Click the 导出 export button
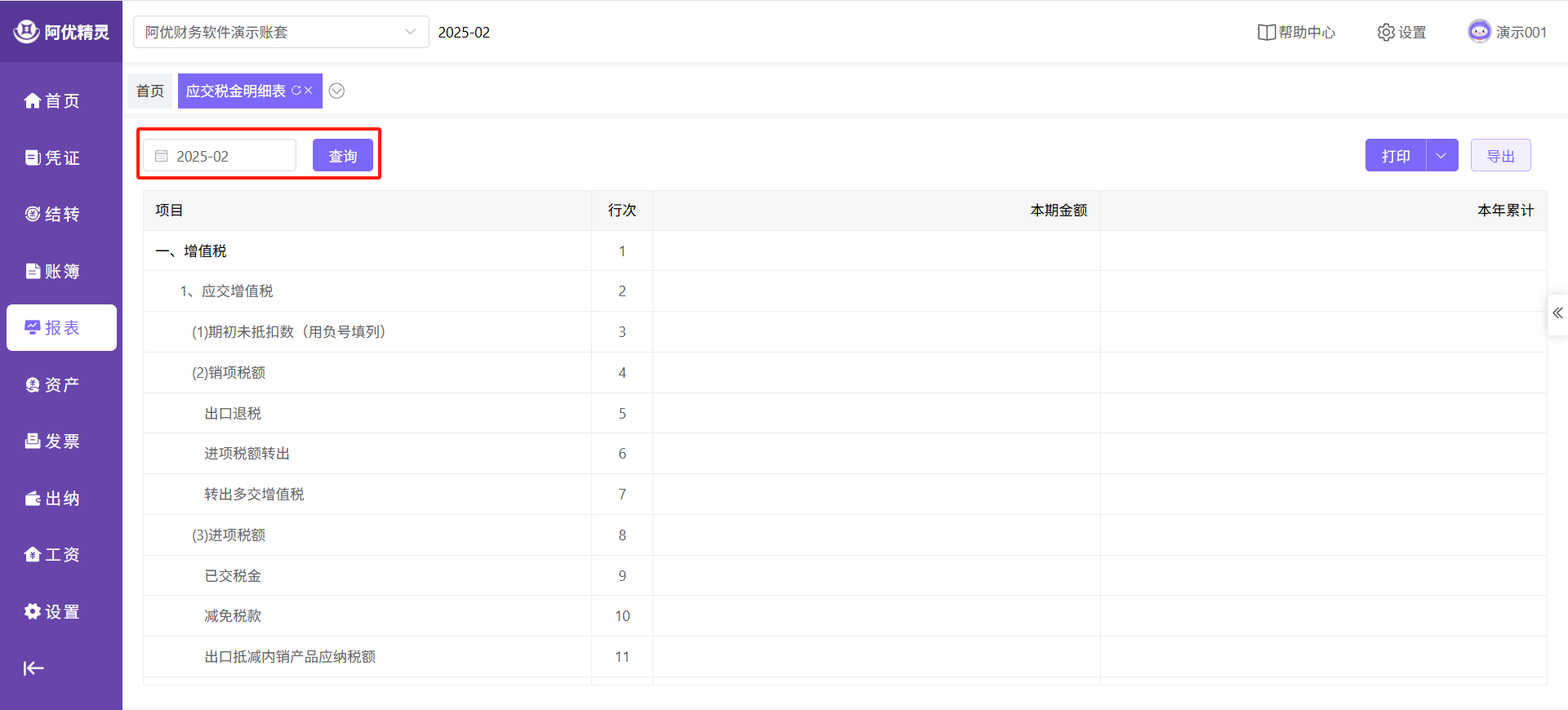Image resolution: width=1568 pixels, height=710 pixels. click(1500, 155)
